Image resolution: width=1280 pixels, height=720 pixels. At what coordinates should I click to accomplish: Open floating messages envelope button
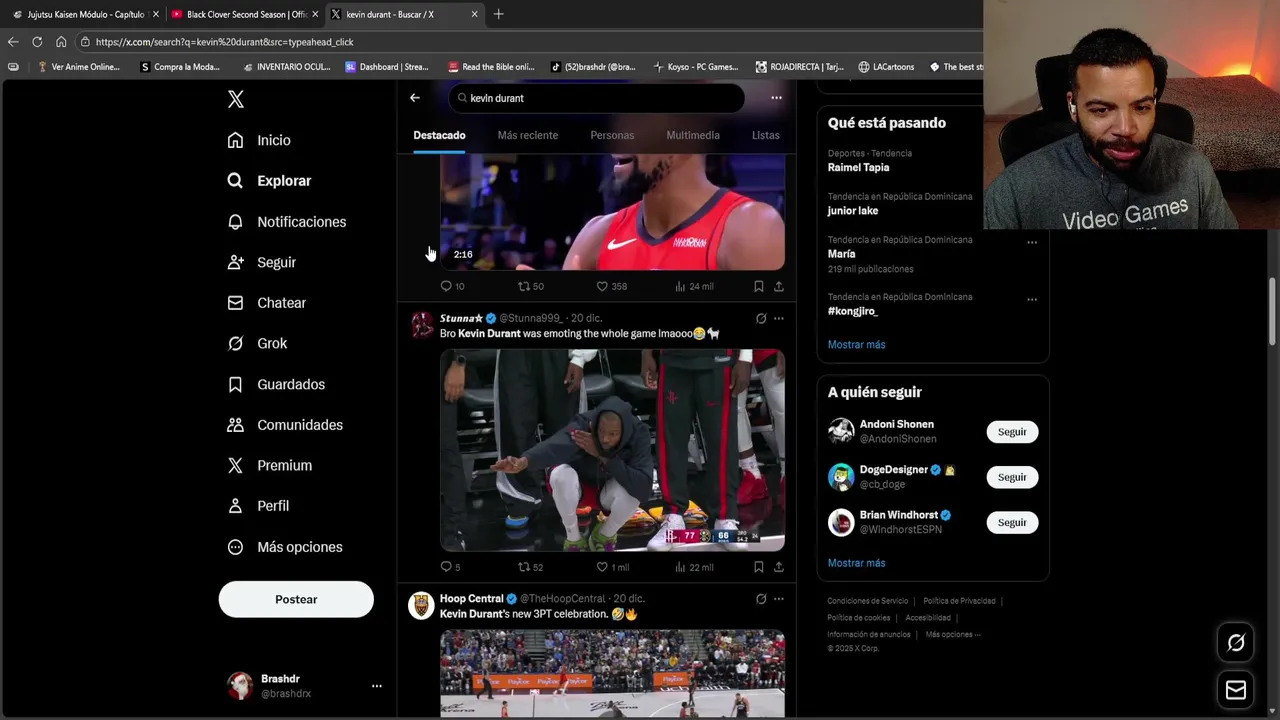pos(1236,690)
